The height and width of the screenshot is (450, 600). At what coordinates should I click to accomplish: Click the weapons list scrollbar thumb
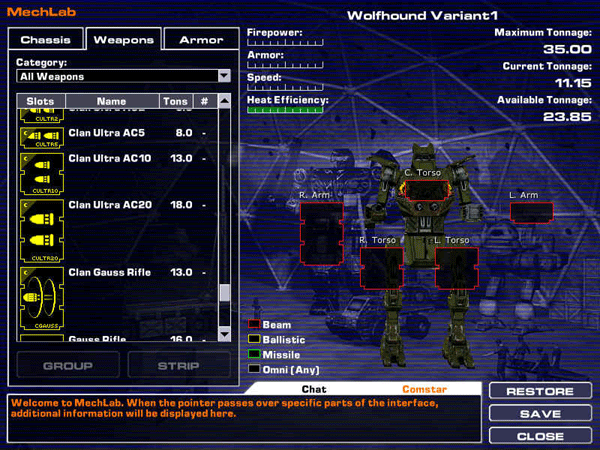225,293
